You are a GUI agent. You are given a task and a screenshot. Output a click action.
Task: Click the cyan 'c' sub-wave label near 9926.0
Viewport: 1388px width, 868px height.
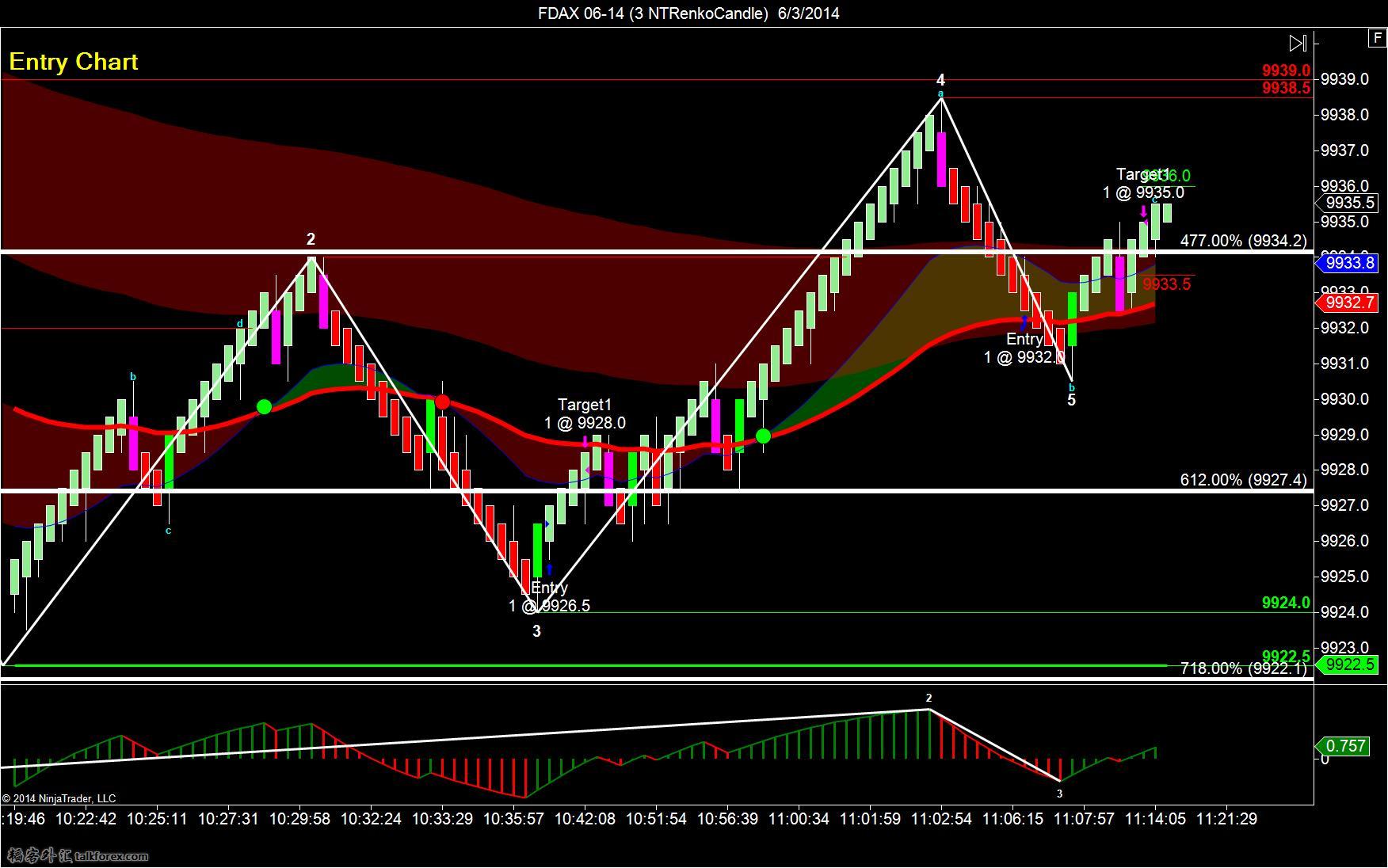[168, 531]
